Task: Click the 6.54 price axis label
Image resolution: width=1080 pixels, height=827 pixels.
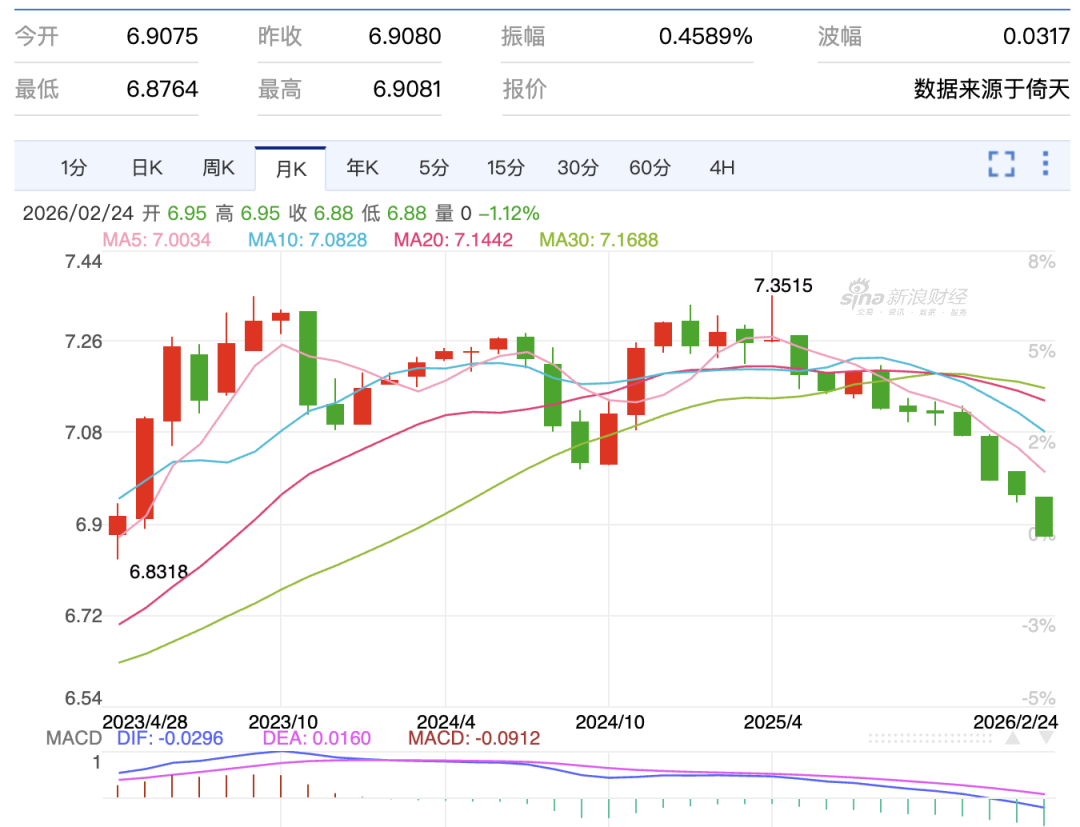Action: pyautogui.click(x=83, y=698)
